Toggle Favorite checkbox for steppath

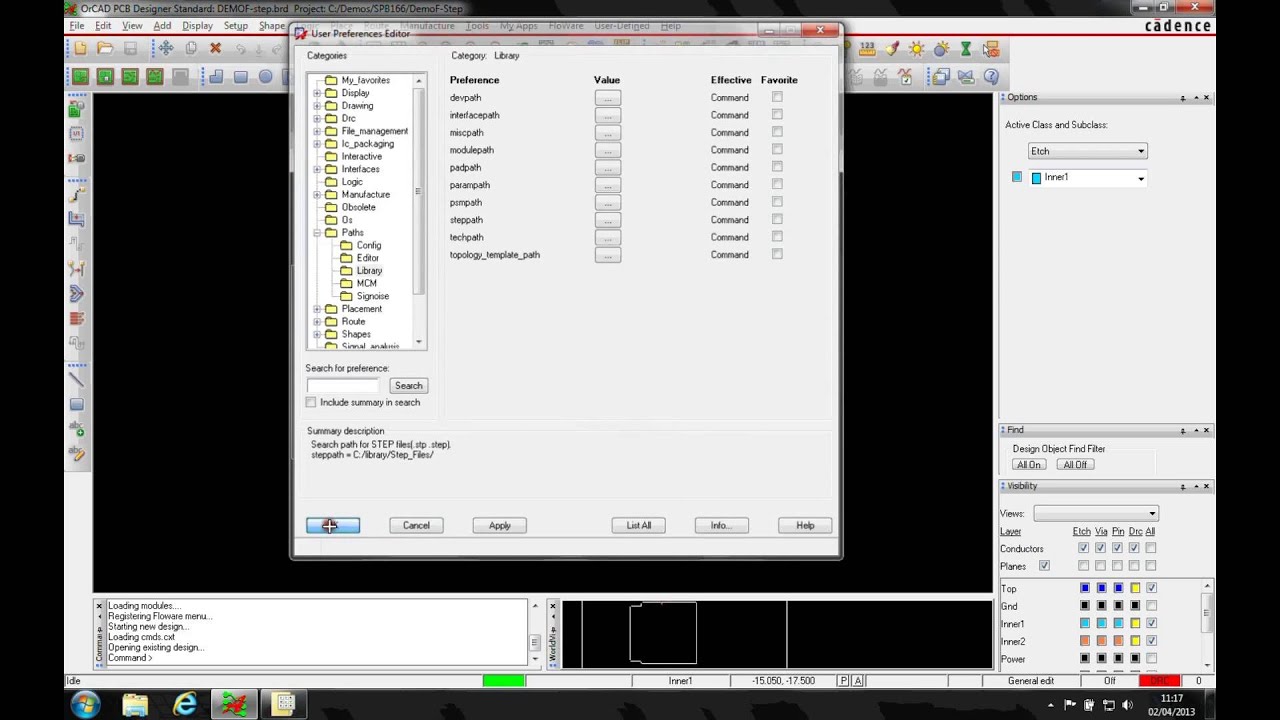[x=777, y=219]
